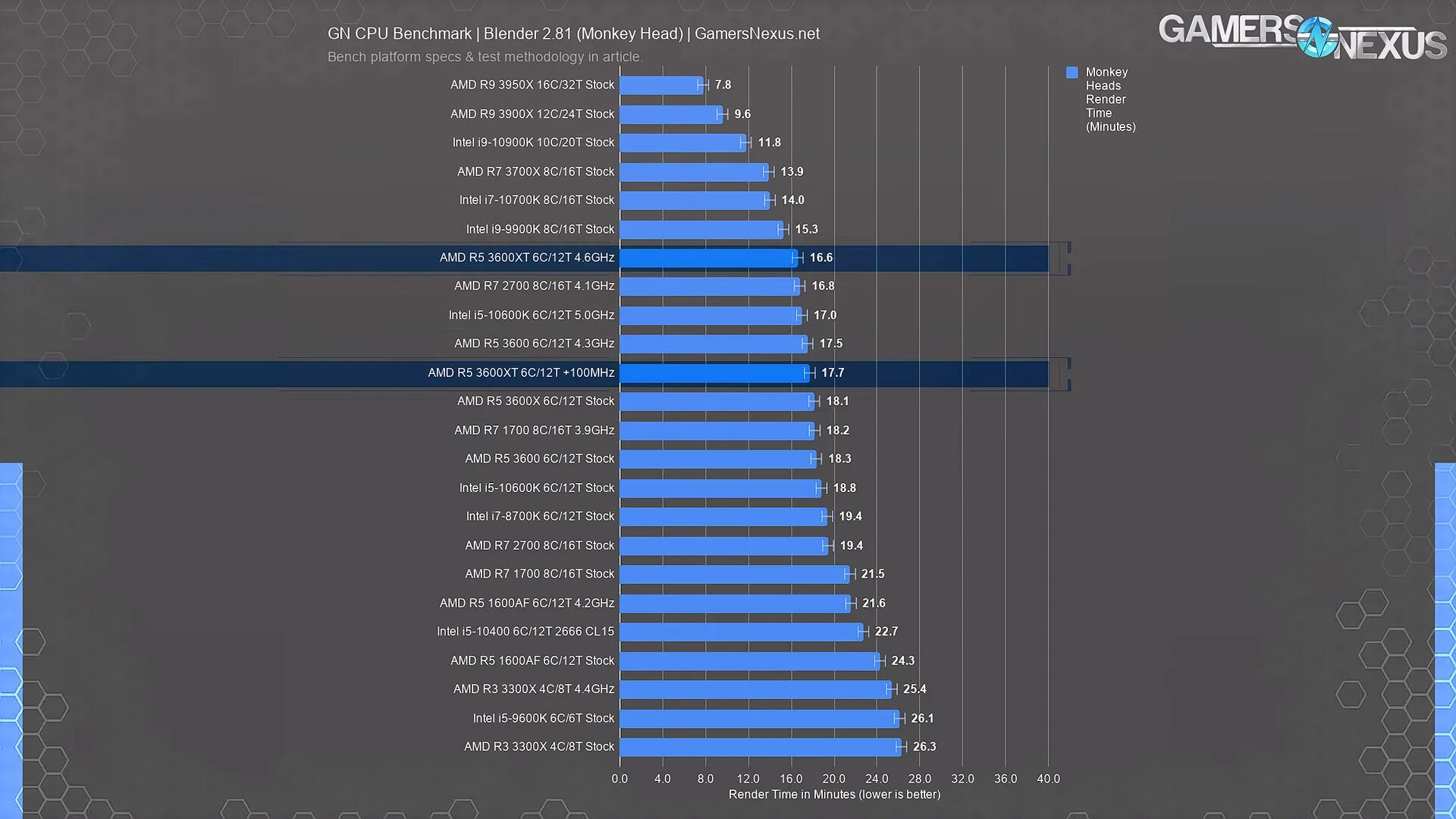This screenshot has width=1456, height=819.
Task: Click the 13.9 value for the R7 3700X
Action: click(792, 171)
